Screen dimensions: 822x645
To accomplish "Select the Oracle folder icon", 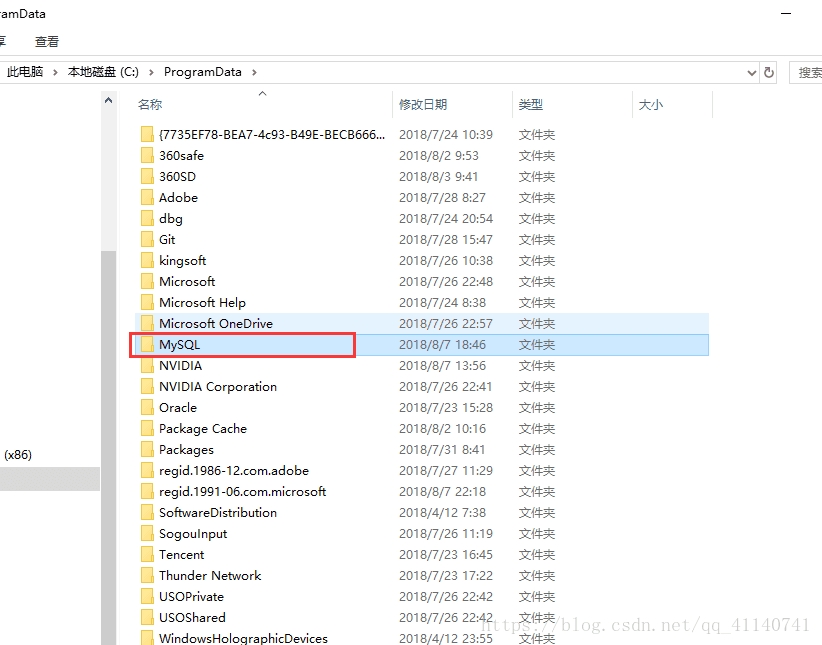I will pyautogui.click(x=147, y=408).
